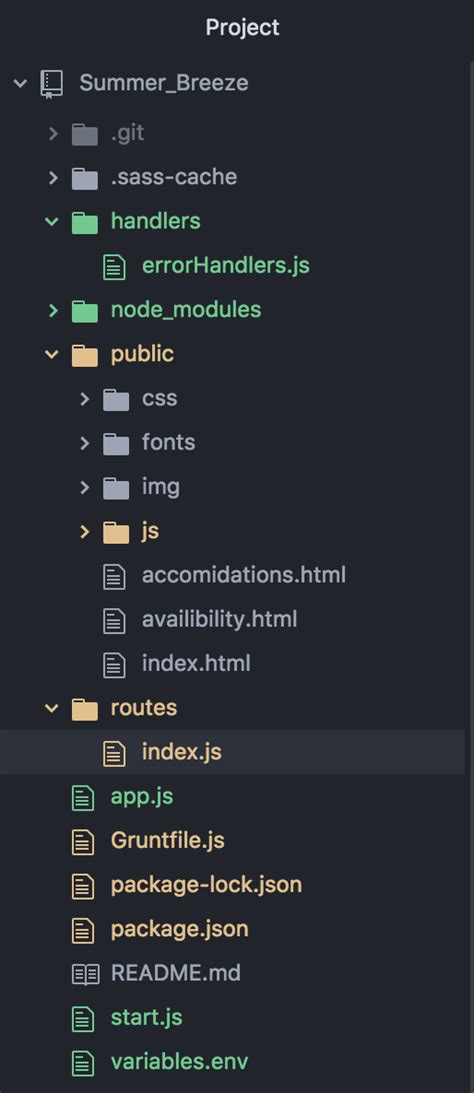The height and width of the screenshot is (1093, 474).
Task: Expand the node_modules folder chevron
Action: pyautogui.click(x=53, y=310)
